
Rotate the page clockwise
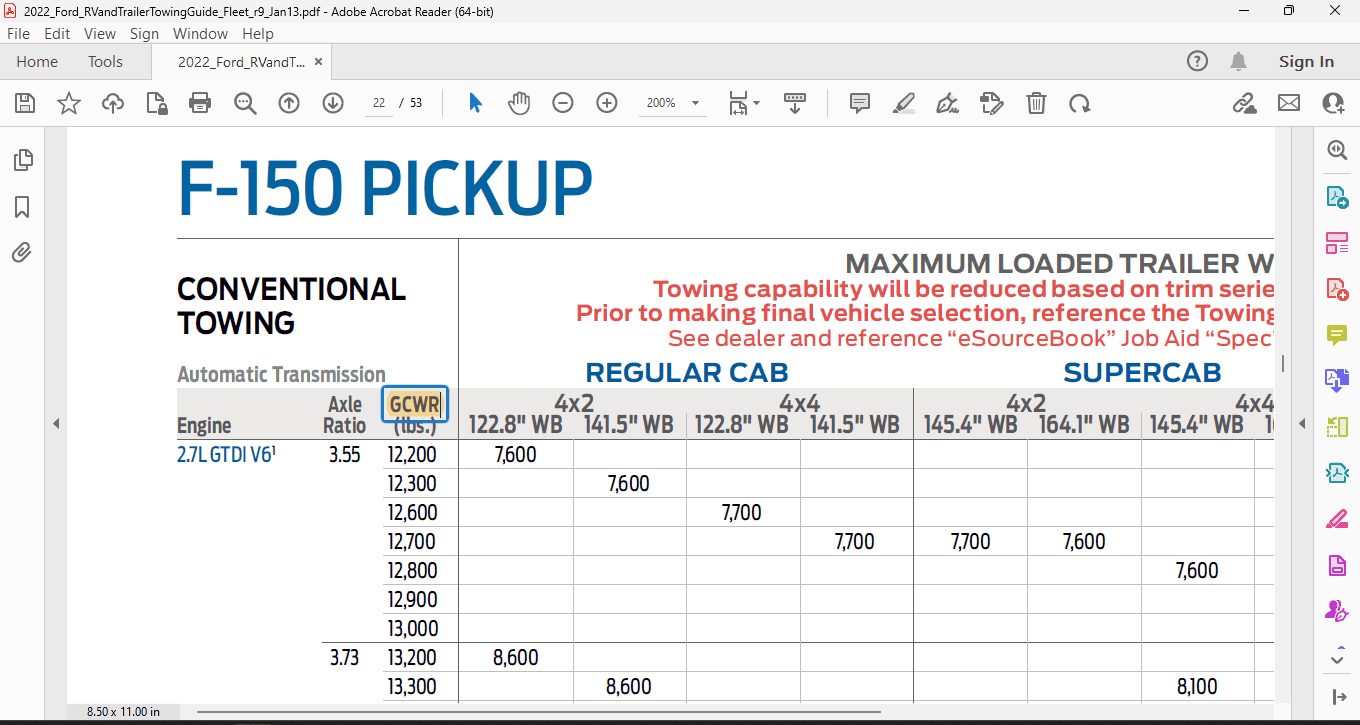pos(1080,103)
